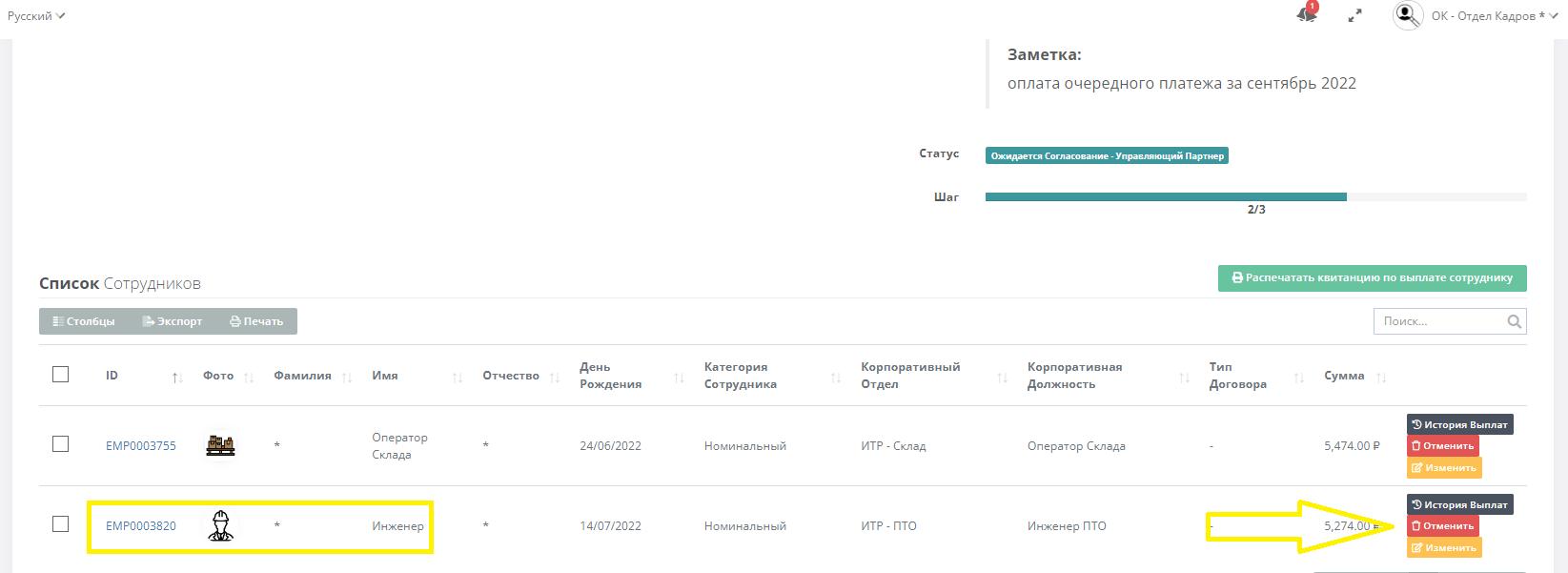Click Изменить for the EMP0003755 row
The height and width of the screenshot is (573, 1568).
coord(1444,467)
